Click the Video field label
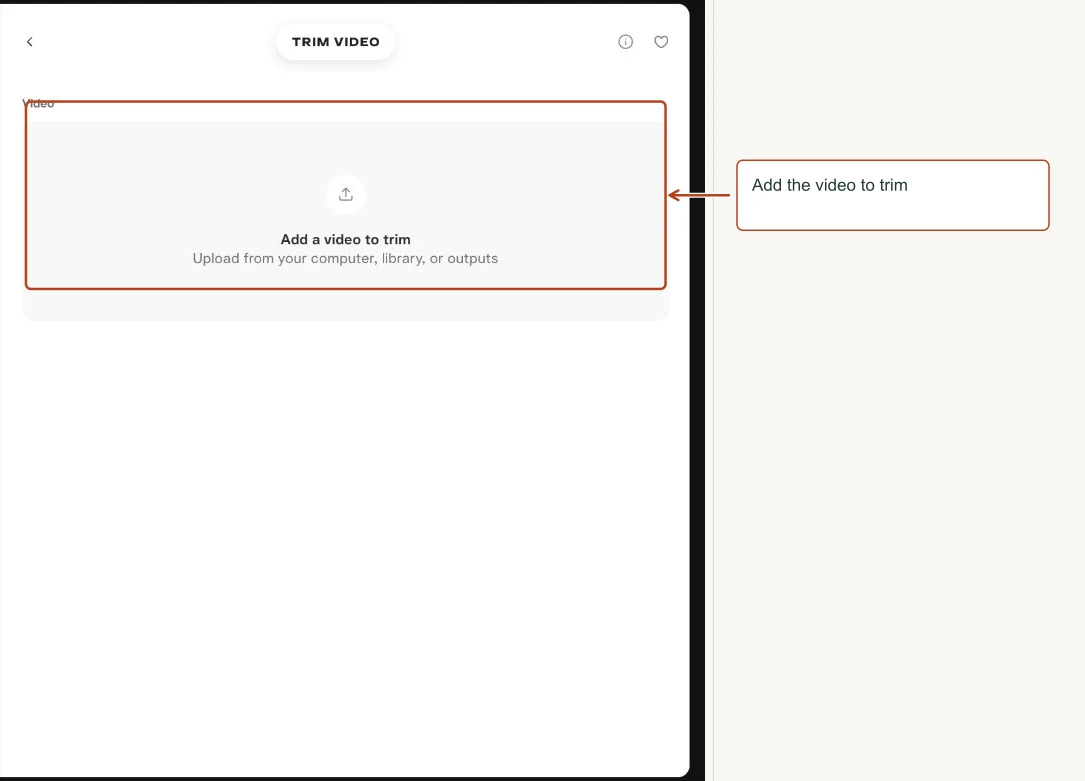This screenshot has width=1085, height=781. [x=38, y=103]
